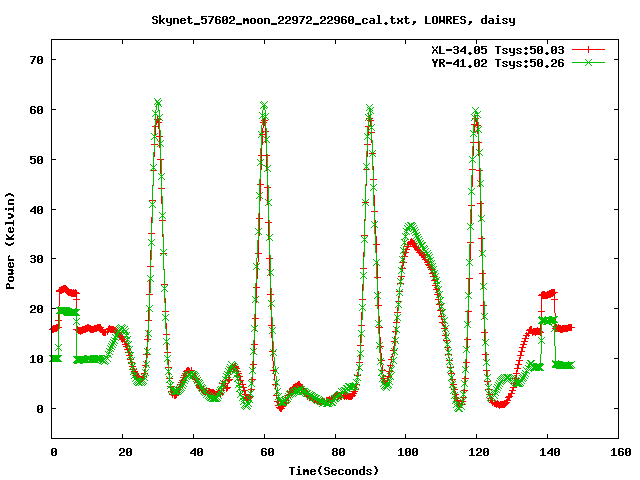The width and height of the screenshot is (640, 480).
Task: Click the y-axis tick label 70
Action: pos(36,60)
